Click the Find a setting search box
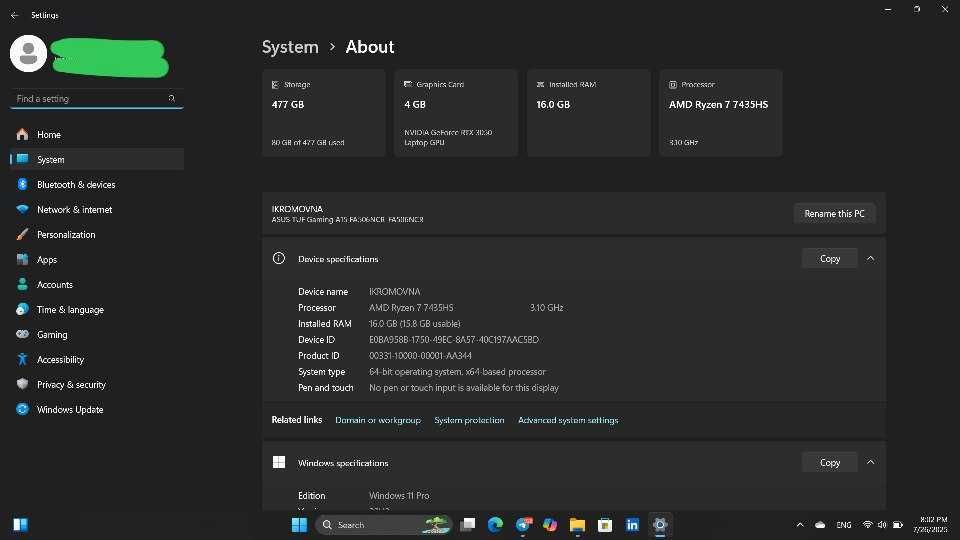This screenshot has height=540, width=960. (97, 99)
